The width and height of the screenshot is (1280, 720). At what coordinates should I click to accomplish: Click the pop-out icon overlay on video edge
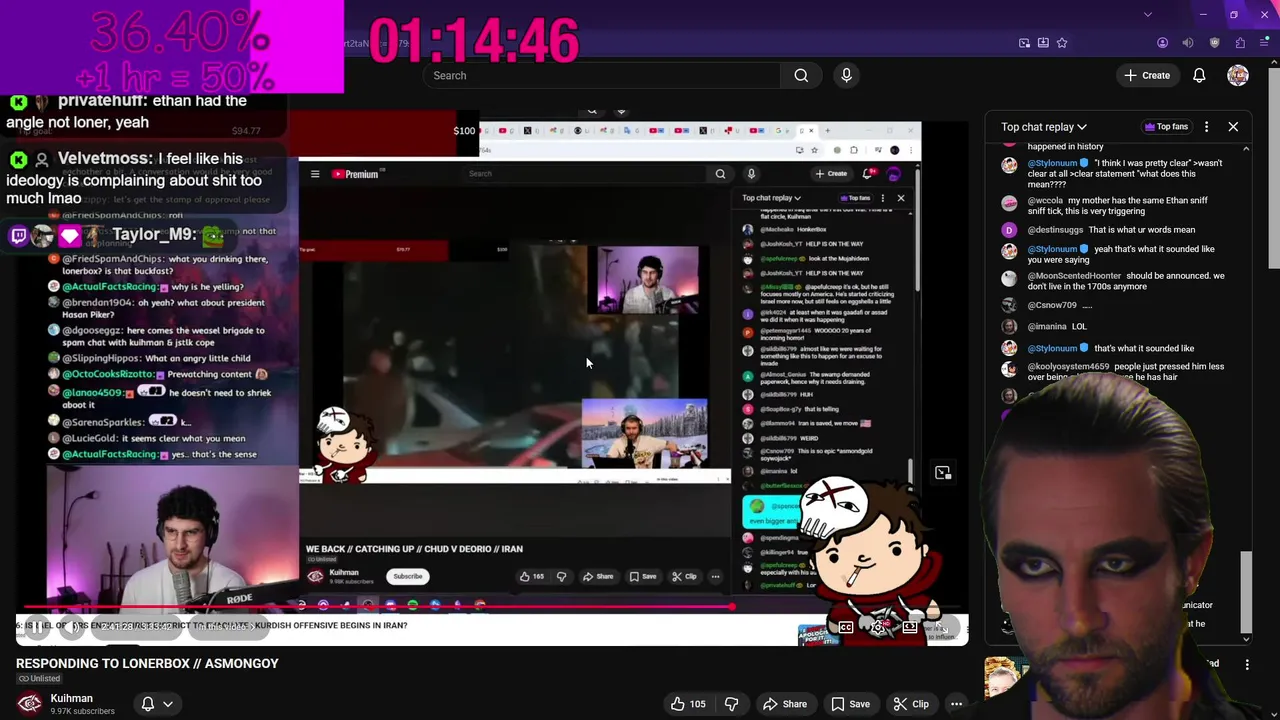[943, 473]
